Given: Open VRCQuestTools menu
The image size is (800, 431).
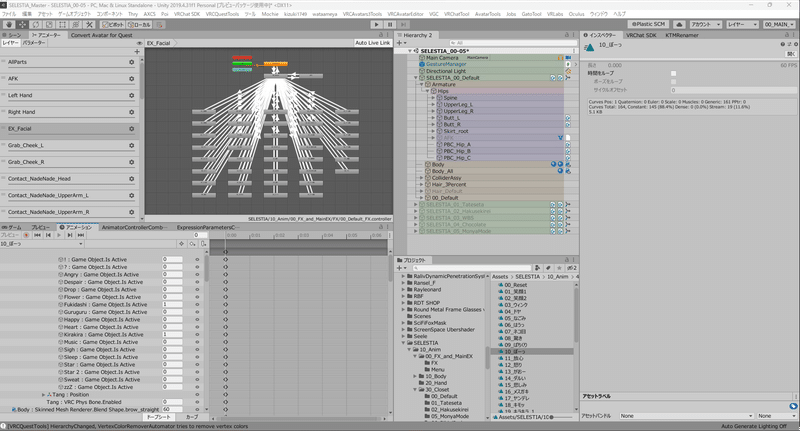Looking at the screenshot, I should (222, 14).
